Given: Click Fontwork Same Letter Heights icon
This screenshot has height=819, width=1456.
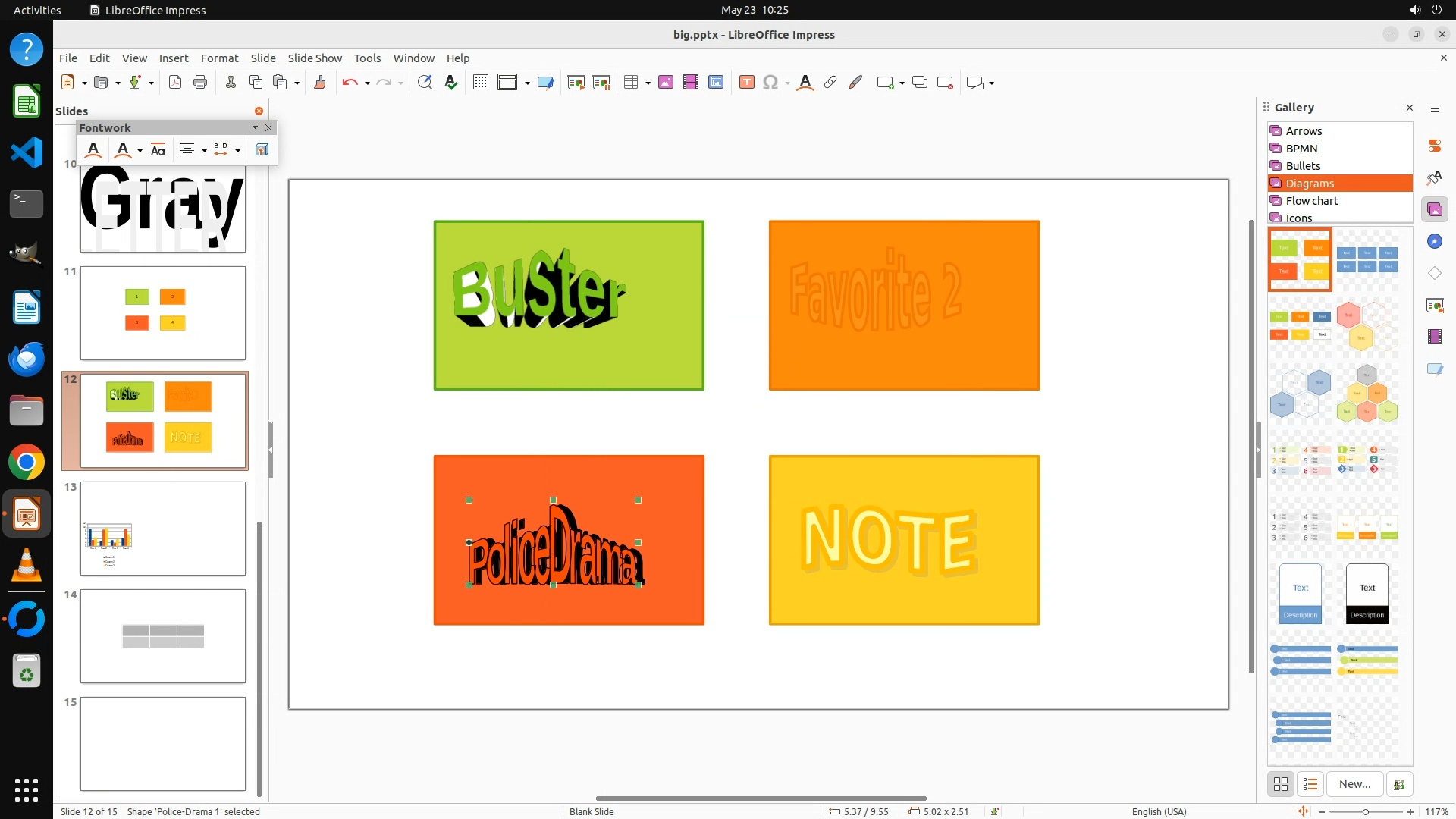Looking at the screenshot, I should pyautogui.click(x=158, y=150).
